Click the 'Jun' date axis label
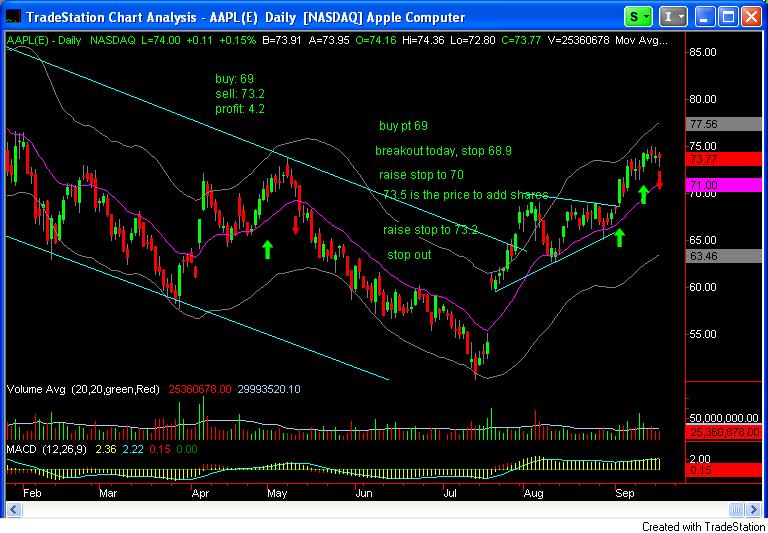The height and width of the screenshot is (533, 768). click(363, 493)
